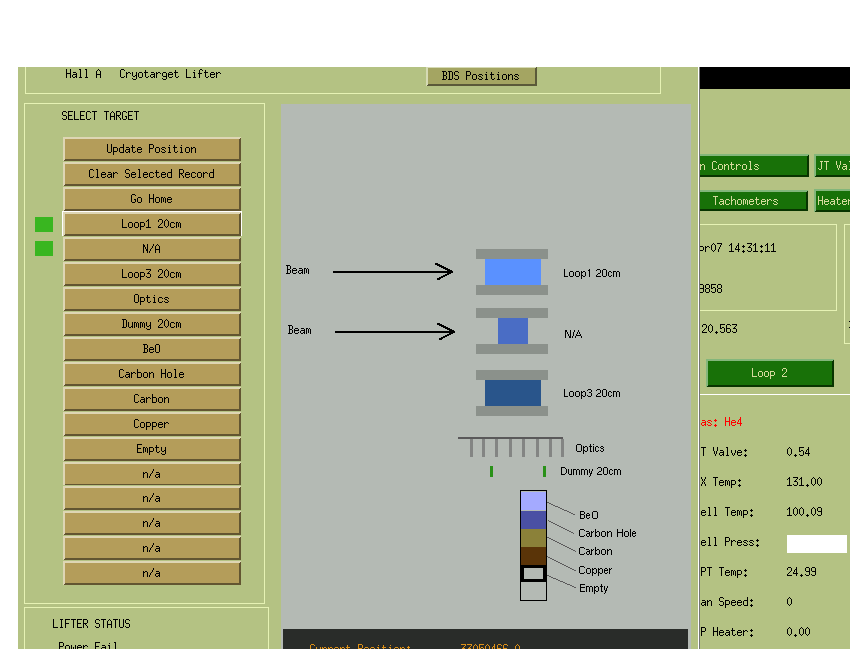850x649 pixels.
Task: Select the Carbon target button
Action: 152,399
